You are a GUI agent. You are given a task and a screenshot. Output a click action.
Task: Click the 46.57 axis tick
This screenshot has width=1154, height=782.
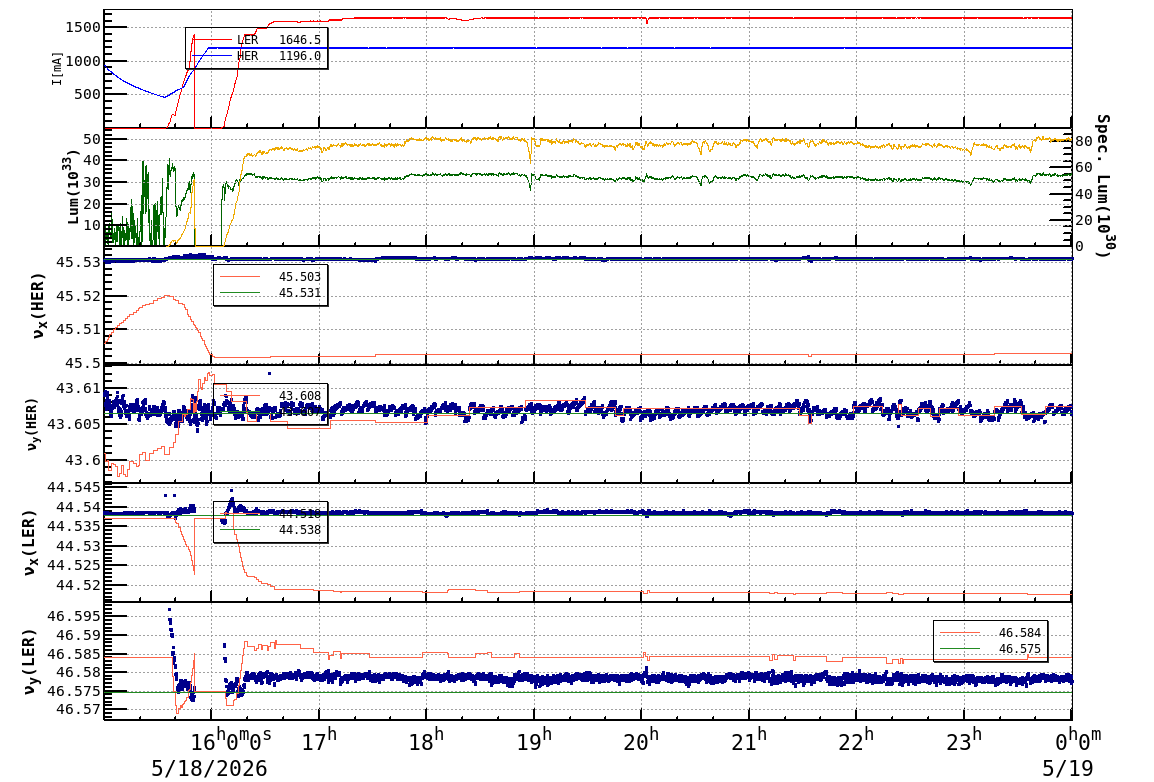click(x=78, y=710)
